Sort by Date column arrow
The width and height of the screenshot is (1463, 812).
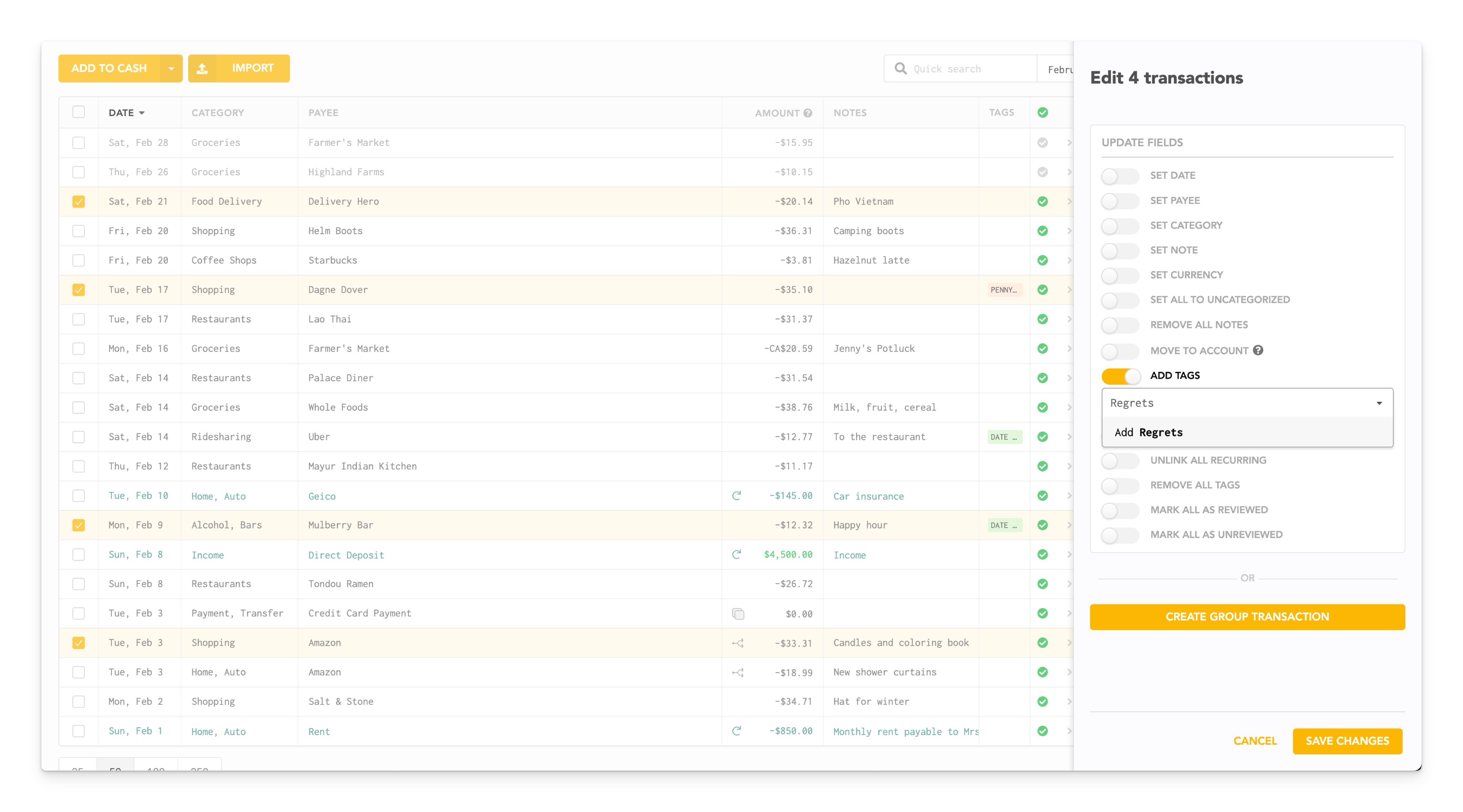pos(142,113)
